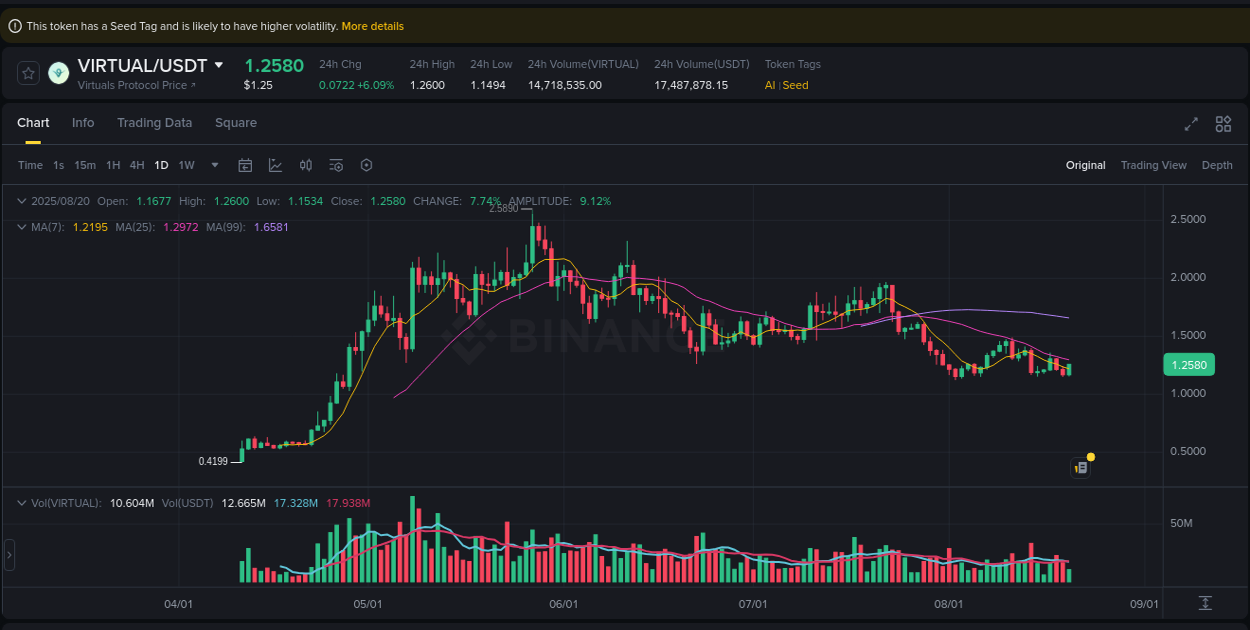Toggle the MA indicator row collapsed
This screenshot has width=1250, height=630.
coord(21,227)
